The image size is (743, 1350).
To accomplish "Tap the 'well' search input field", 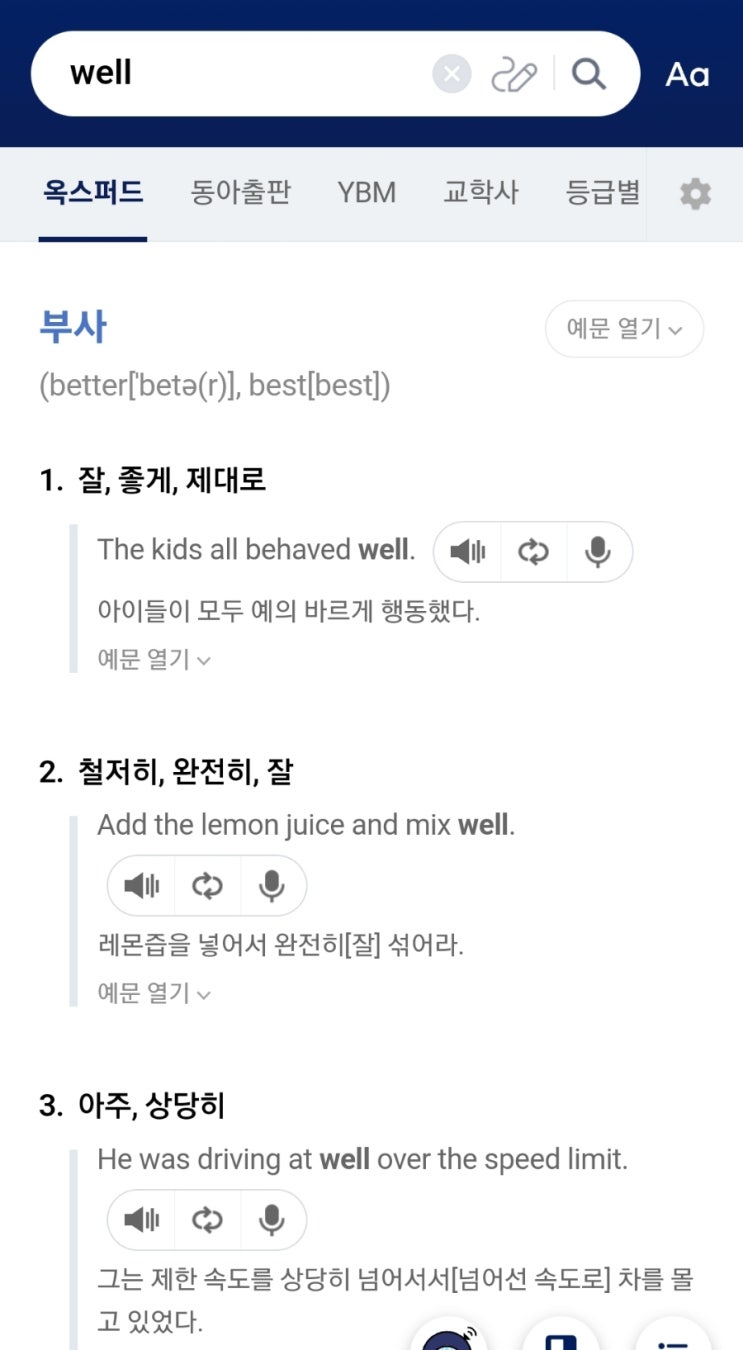I will tap(240, 74).
